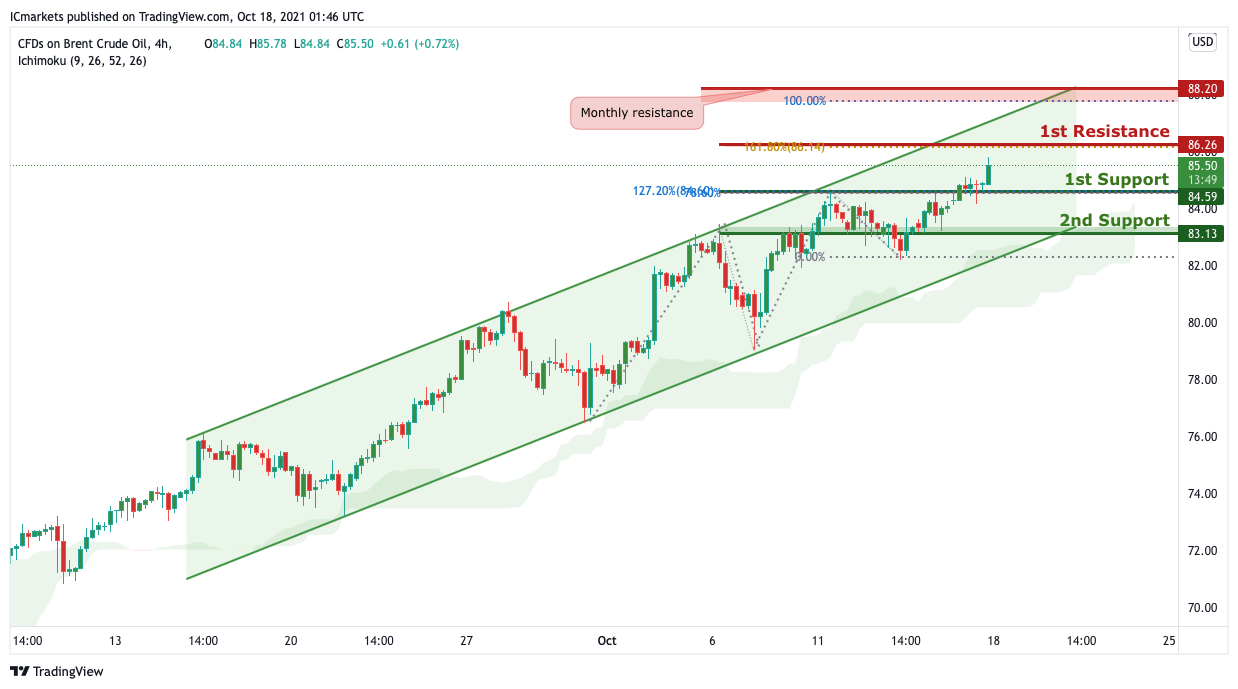Click the Oct marker on time axis
This screenshot has width=1238, height=689.
[607, 641]
